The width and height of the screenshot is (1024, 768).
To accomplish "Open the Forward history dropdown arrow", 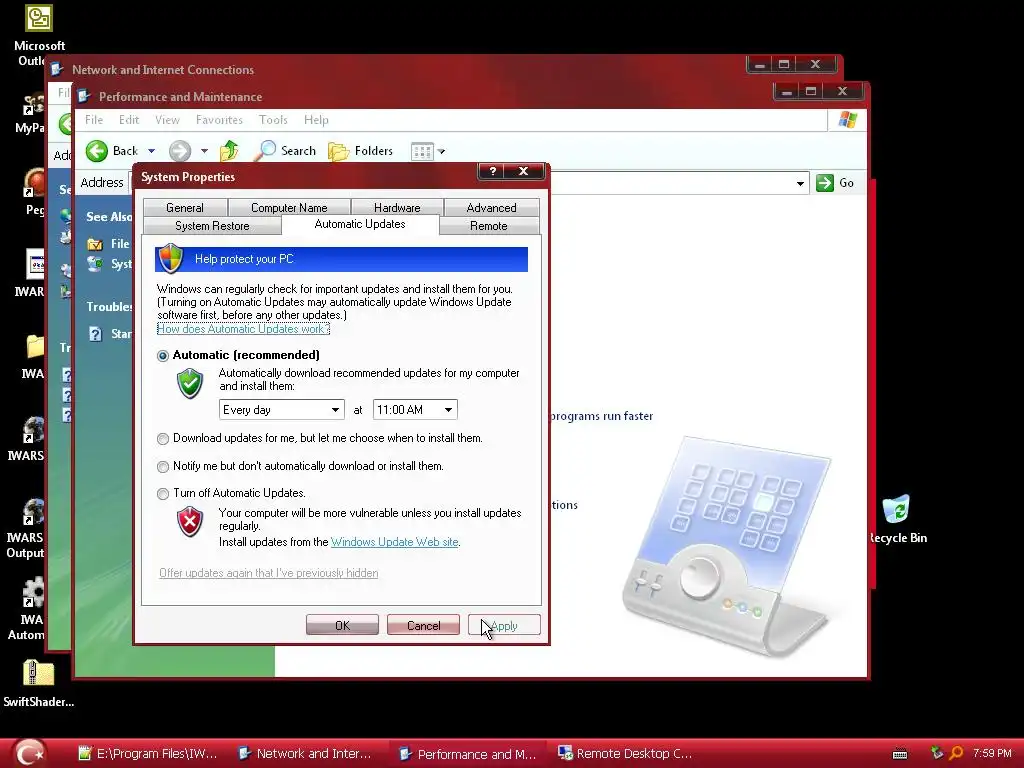I will tap(204, 151).
